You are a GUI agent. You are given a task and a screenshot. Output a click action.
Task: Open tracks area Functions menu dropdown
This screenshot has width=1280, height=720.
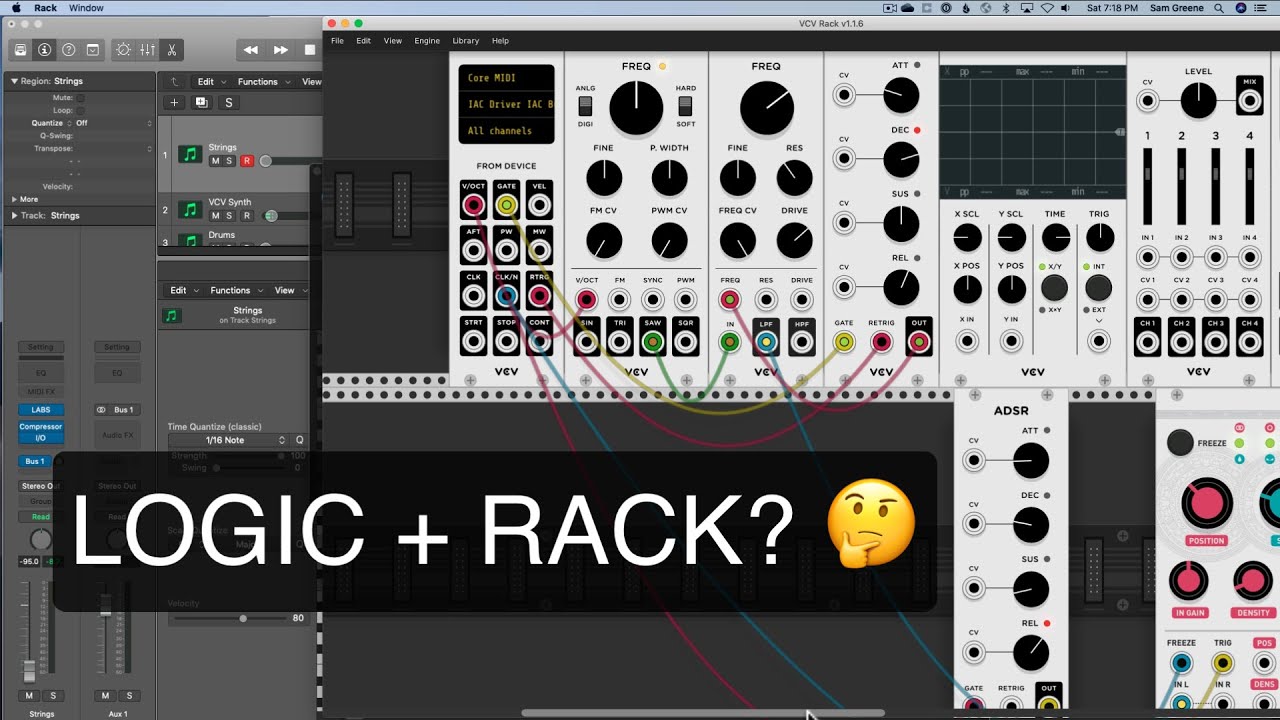pyautogui.click(x=262, y=82)
